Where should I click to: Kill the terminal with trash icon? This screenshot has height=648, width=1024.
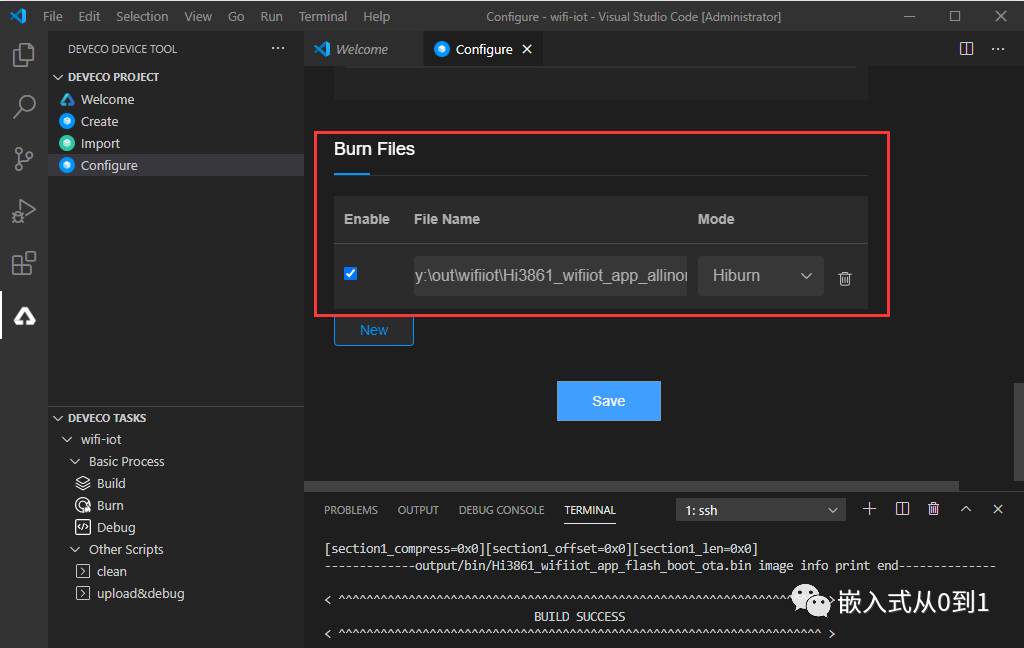point(933,509)
